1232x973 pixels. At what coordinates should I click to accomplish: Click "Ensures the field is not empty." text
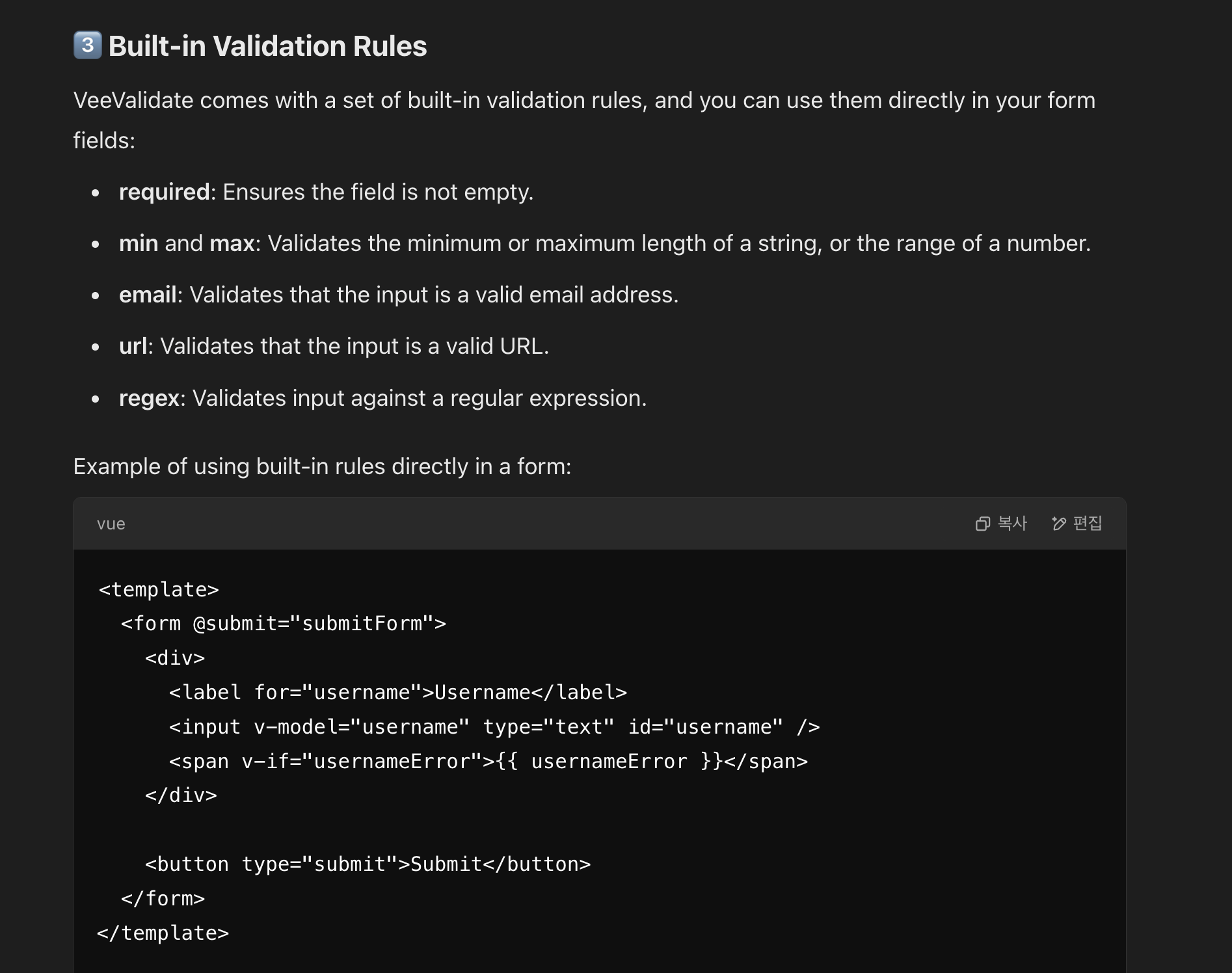pyautogui.click(x=378, y=193)
